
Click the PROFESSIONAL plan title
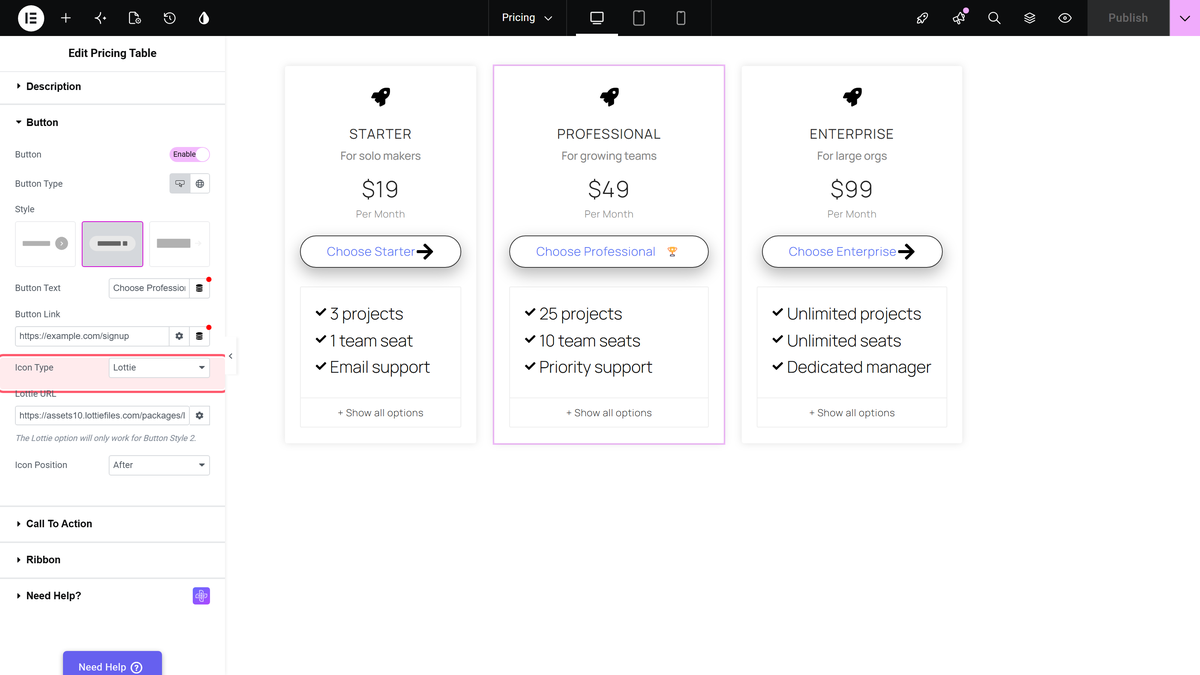point(609,134)
